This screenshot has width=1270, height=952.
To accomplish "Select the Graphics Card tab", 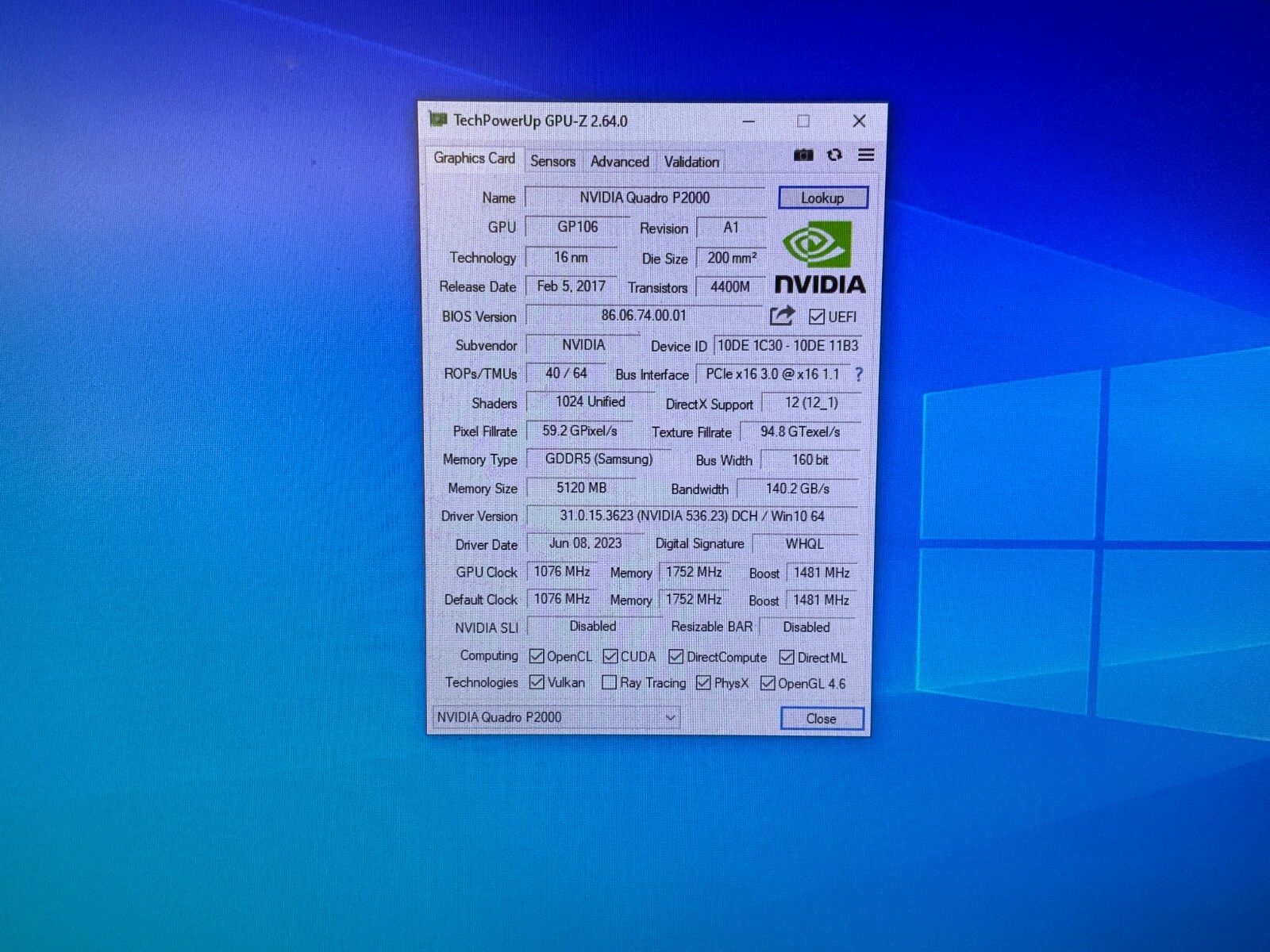I will [474, 158].
